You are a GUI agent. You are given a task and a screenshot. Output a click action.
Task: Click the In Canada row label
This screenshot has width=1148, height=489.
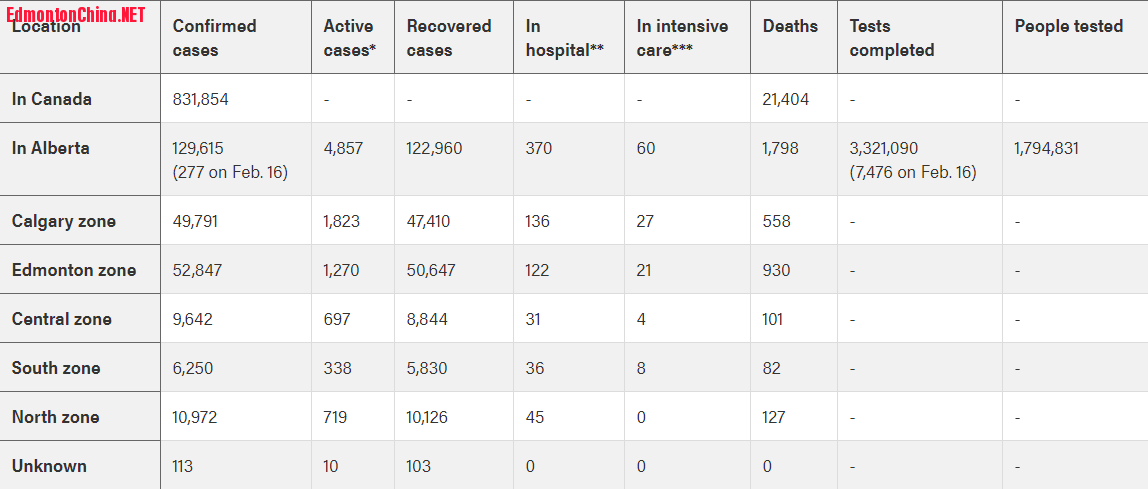(x=52, y=99)
